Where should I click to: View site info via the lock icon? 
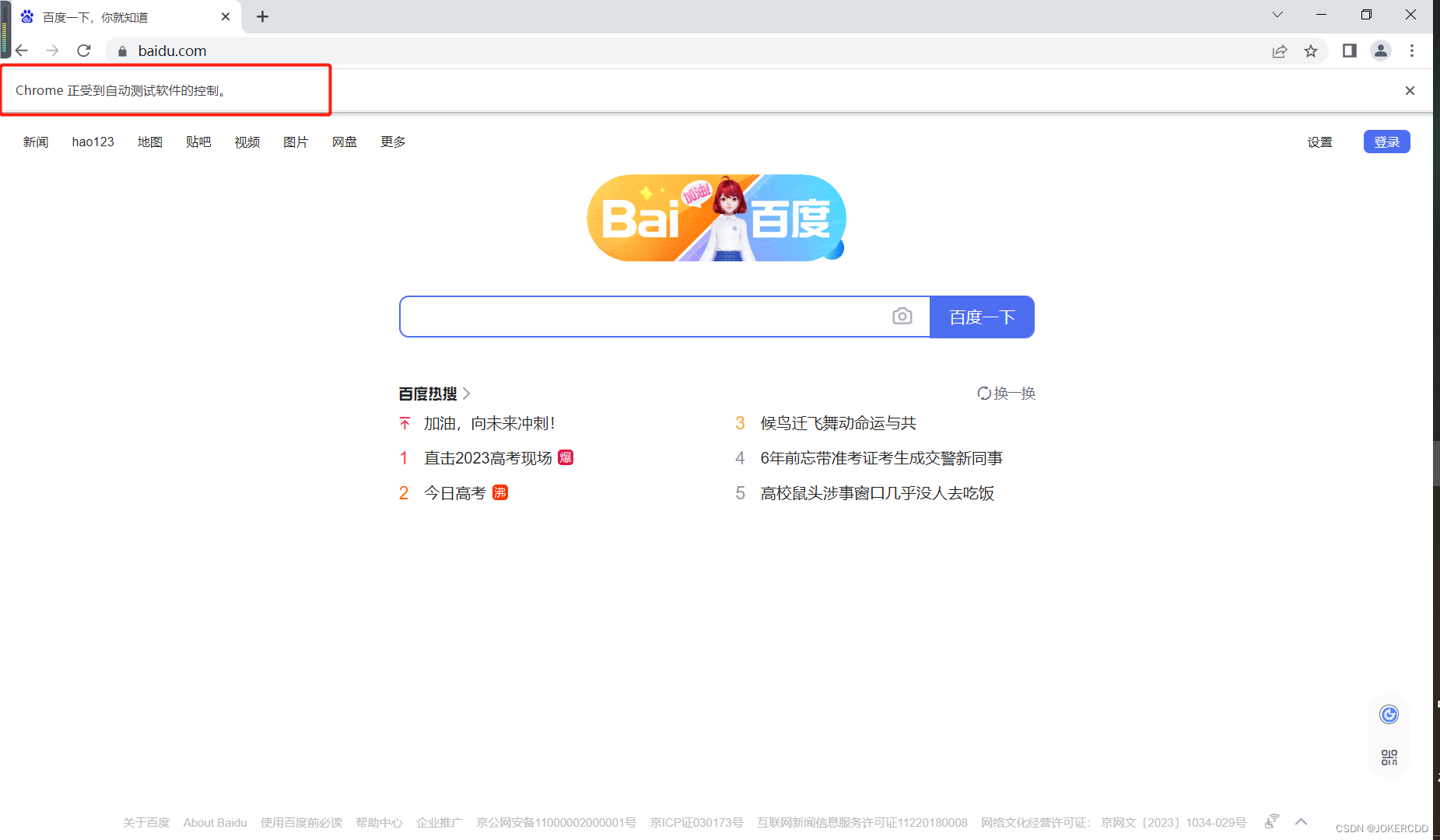coord(122,51)
